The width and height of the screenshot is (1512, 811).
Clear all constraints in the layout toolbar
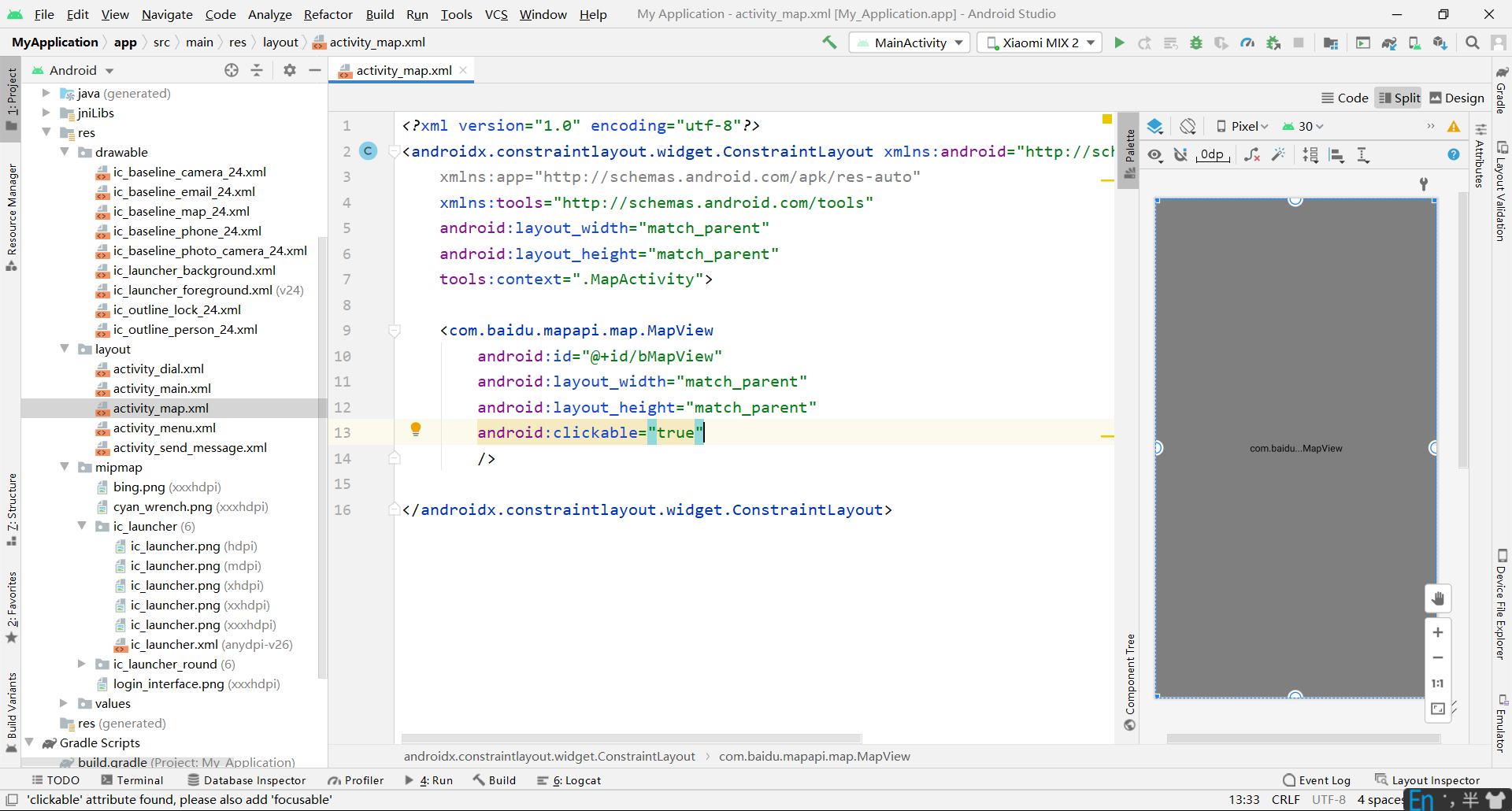pyautogui.click(x=1252, y=155)
